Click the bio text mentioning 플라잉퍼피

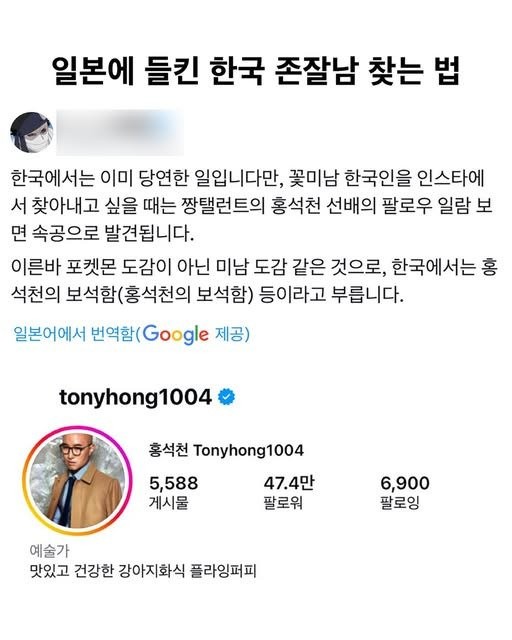click(x=143, y=571)
